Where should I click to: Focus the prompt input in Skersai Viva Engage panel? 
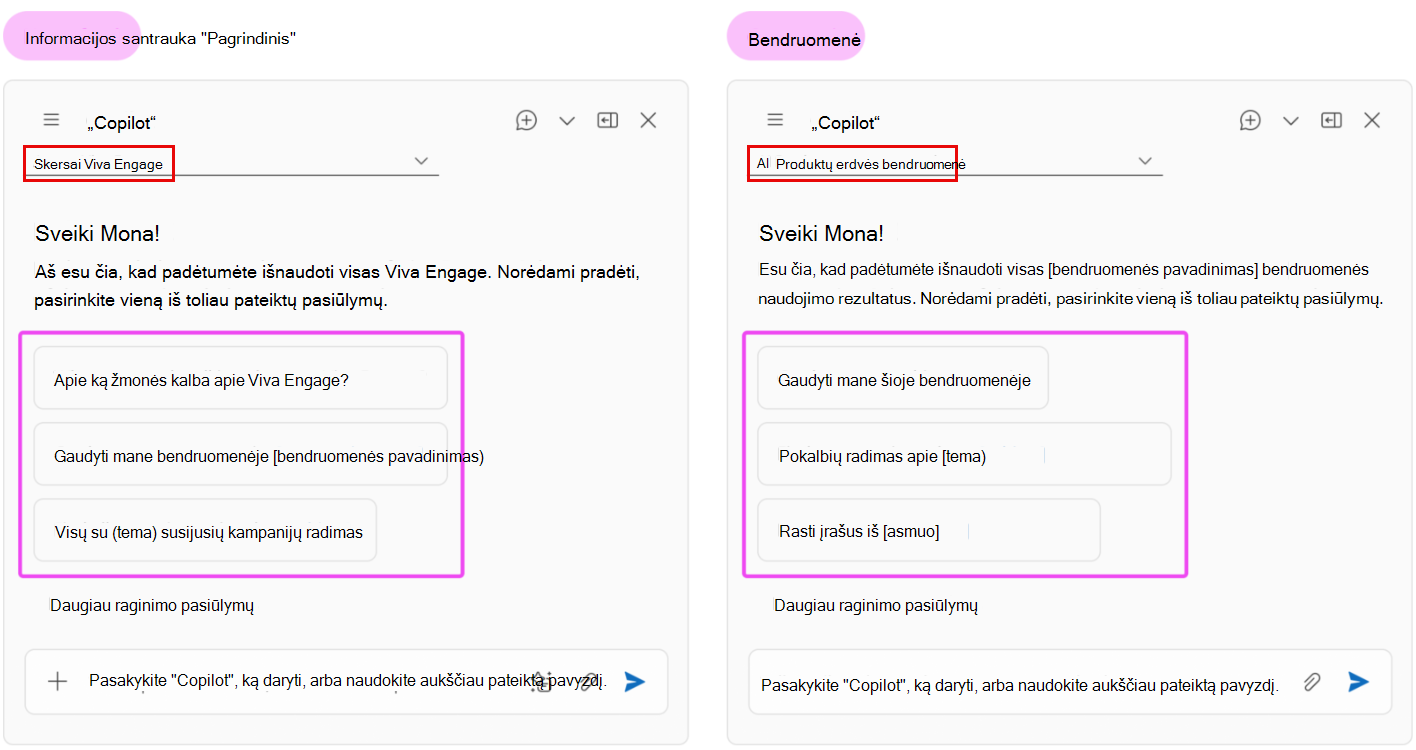pos(348,681)
